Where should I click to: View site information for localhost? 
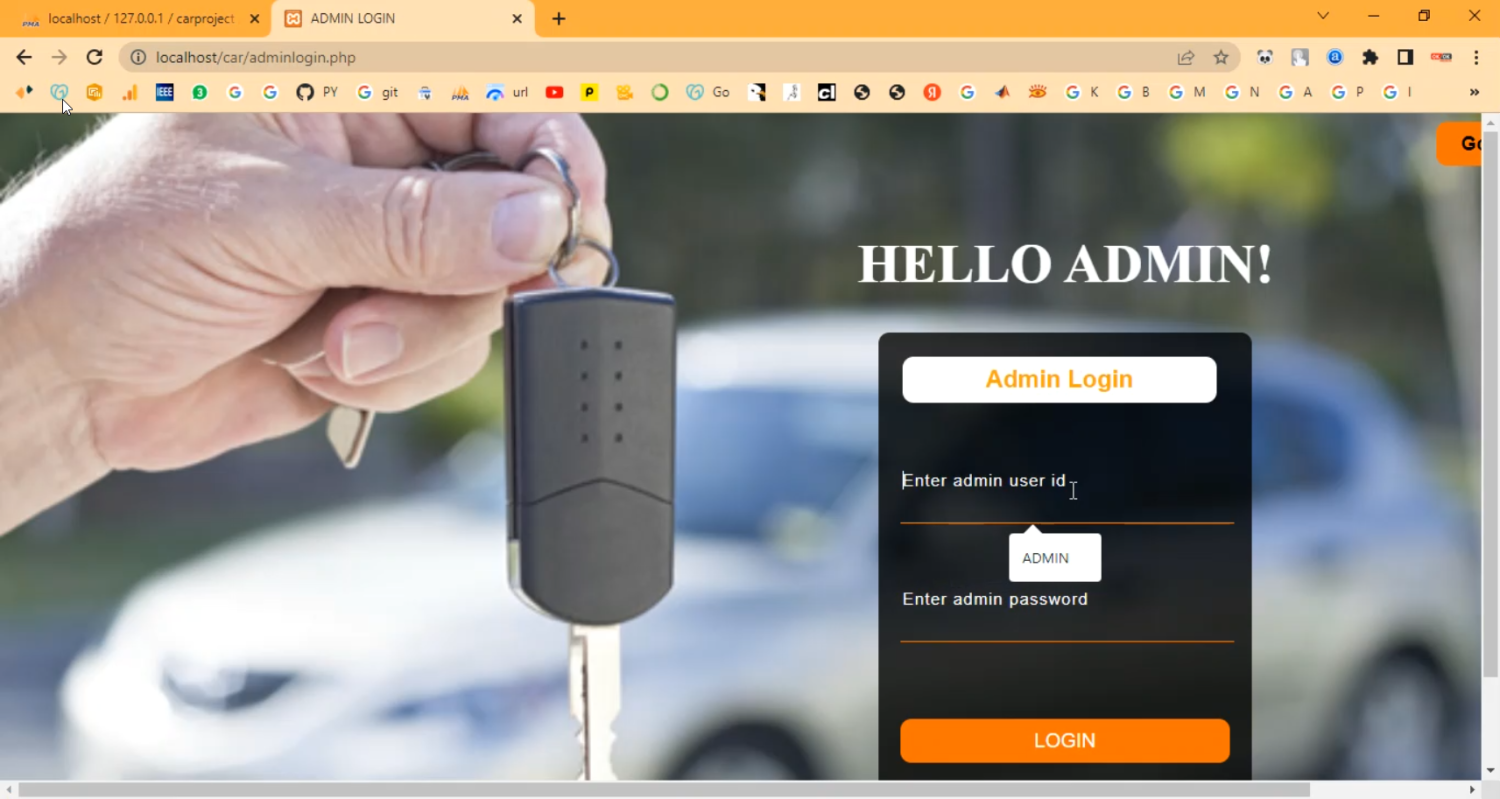138,57
